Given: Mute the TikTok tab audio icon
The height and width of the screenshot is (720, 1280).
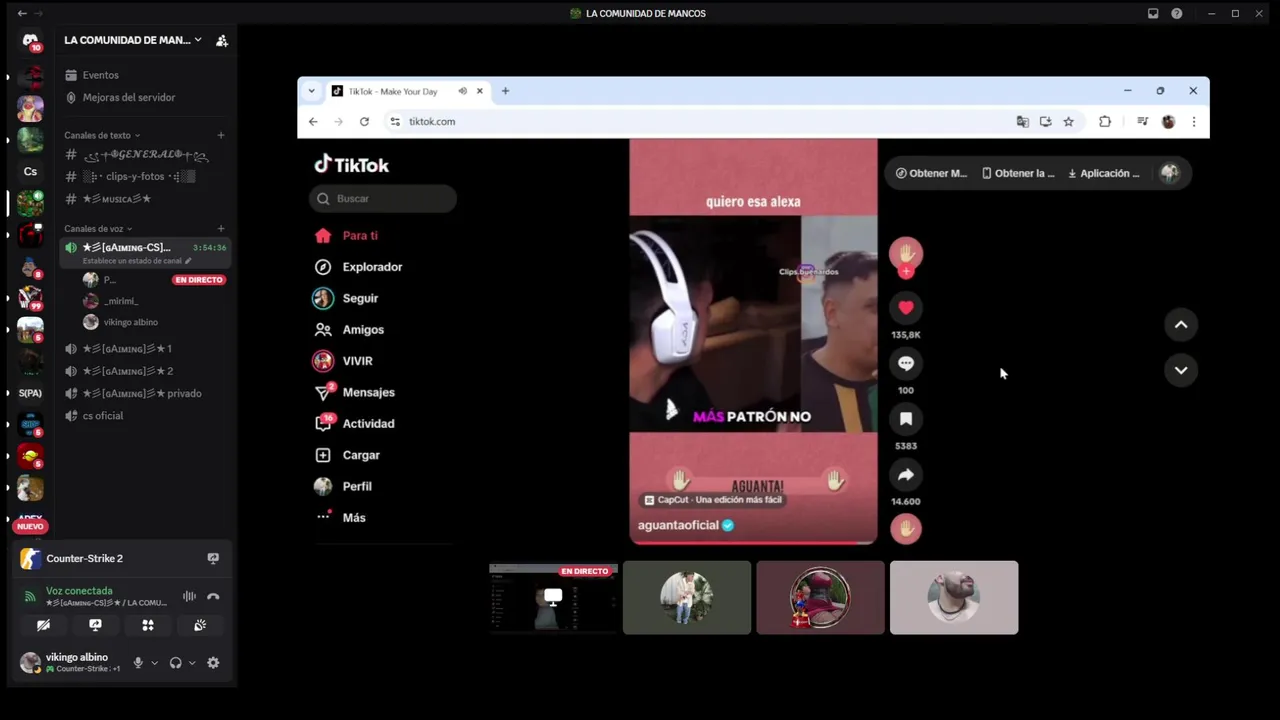Looking at the screenshot, I should point(462,91).
